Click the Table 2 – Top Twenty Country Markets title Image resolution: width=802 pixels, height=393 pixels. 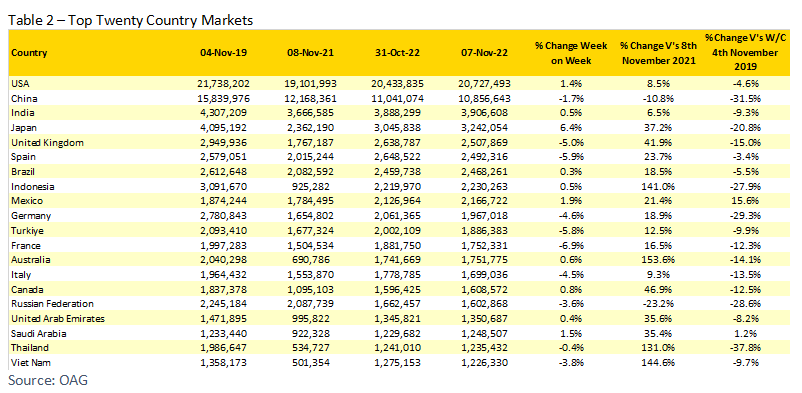131,20
